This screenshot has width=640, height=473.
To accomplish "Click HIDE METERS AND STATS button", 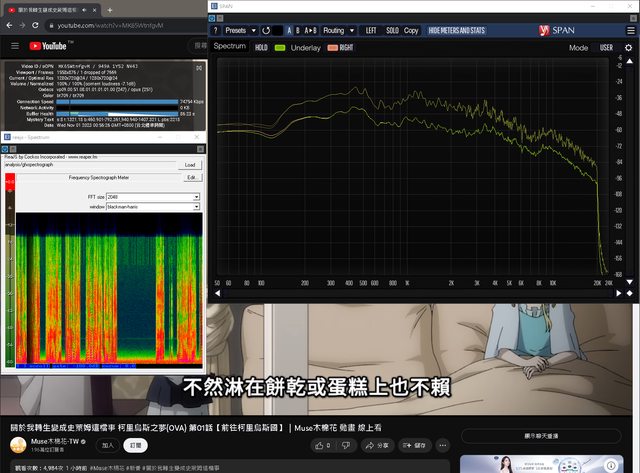I will pos(457,31).
